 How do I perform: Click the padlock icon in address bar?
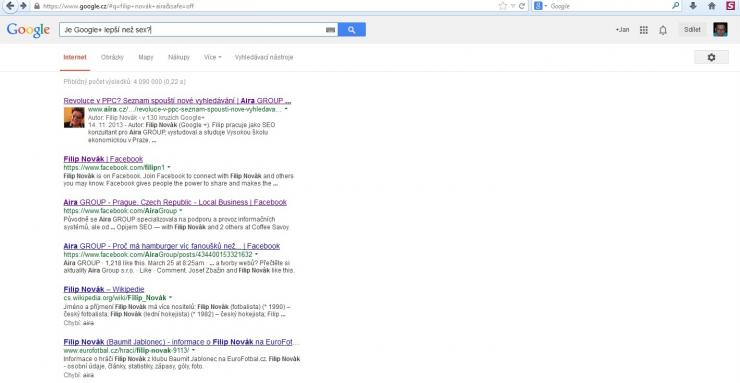[36, 6]
